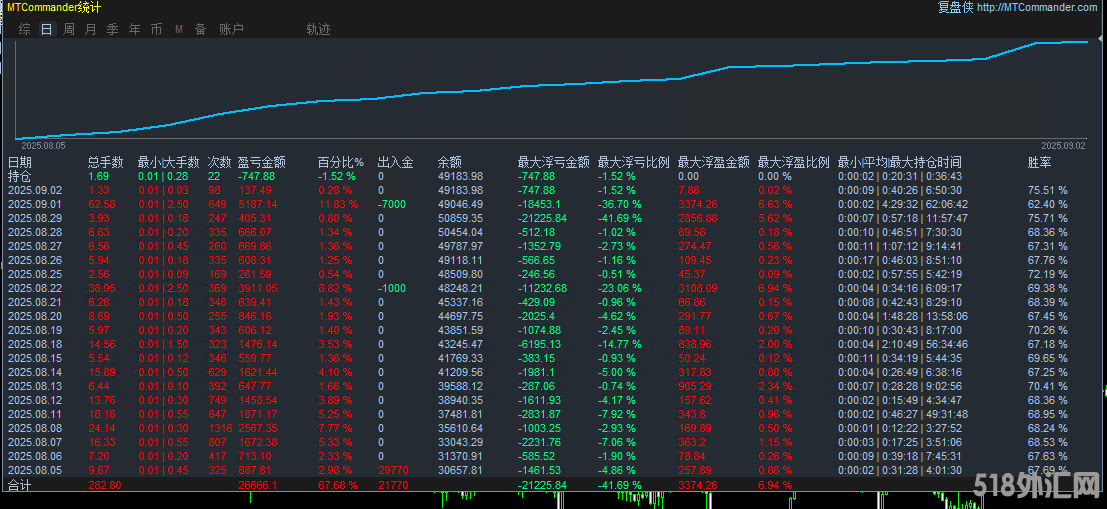Select the 2025.09.02 row date
This screenshot has height=509, width=1107.
coord(35,191)
